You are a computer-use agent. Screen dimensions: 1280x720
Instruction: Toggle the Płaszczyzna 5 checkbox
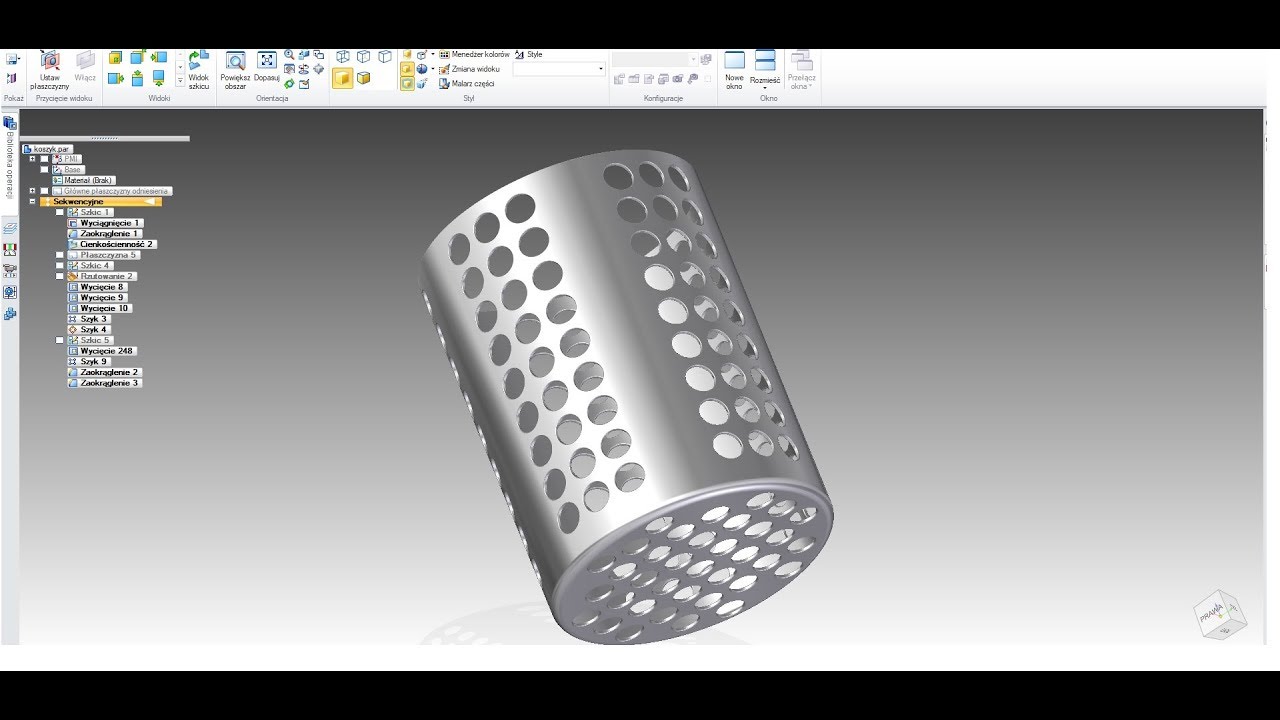tap(60, 255)
